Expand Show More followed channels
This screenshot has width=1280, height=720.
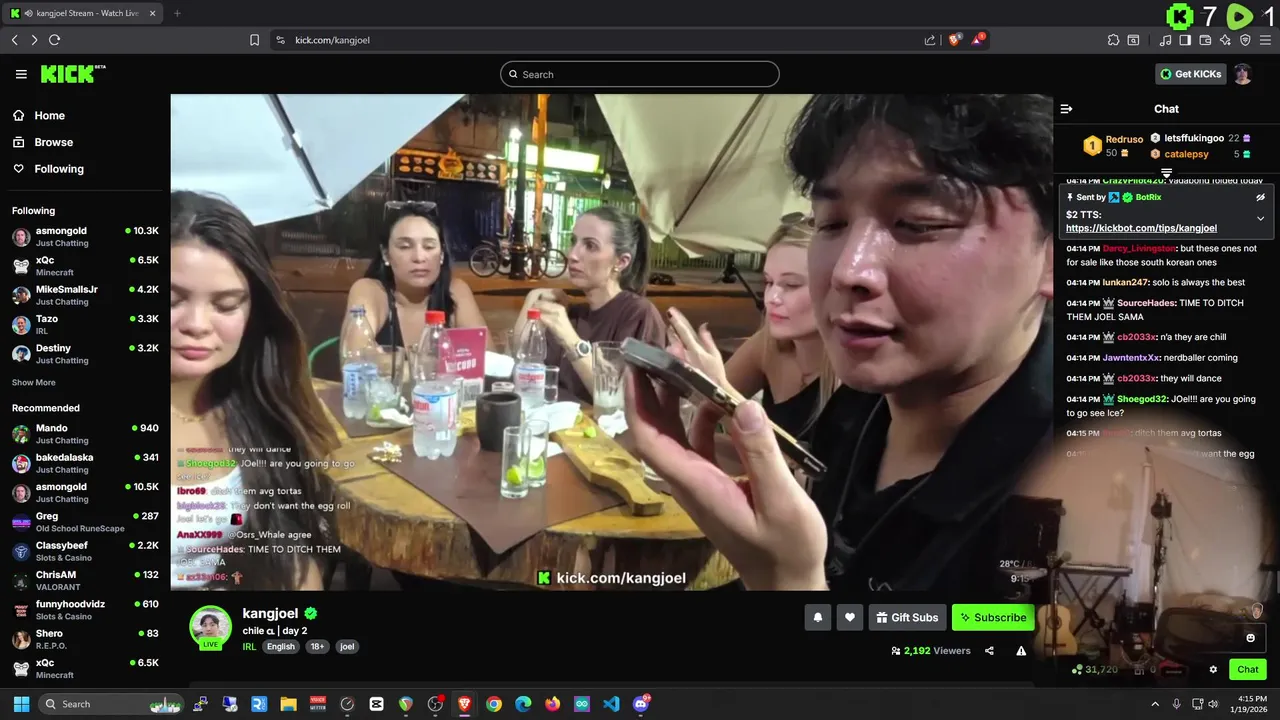pos(33,383)
